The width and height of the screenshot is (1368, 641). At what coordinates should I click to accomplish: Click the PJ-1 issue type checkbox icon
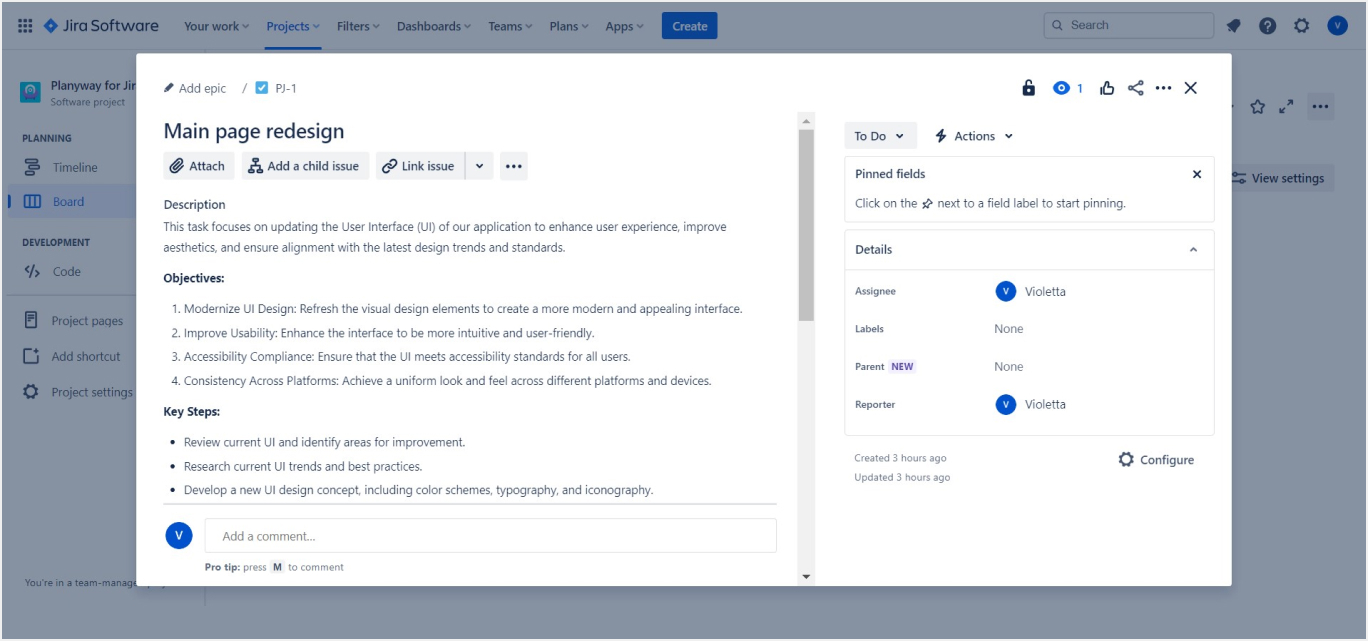[x=262, y=88]
